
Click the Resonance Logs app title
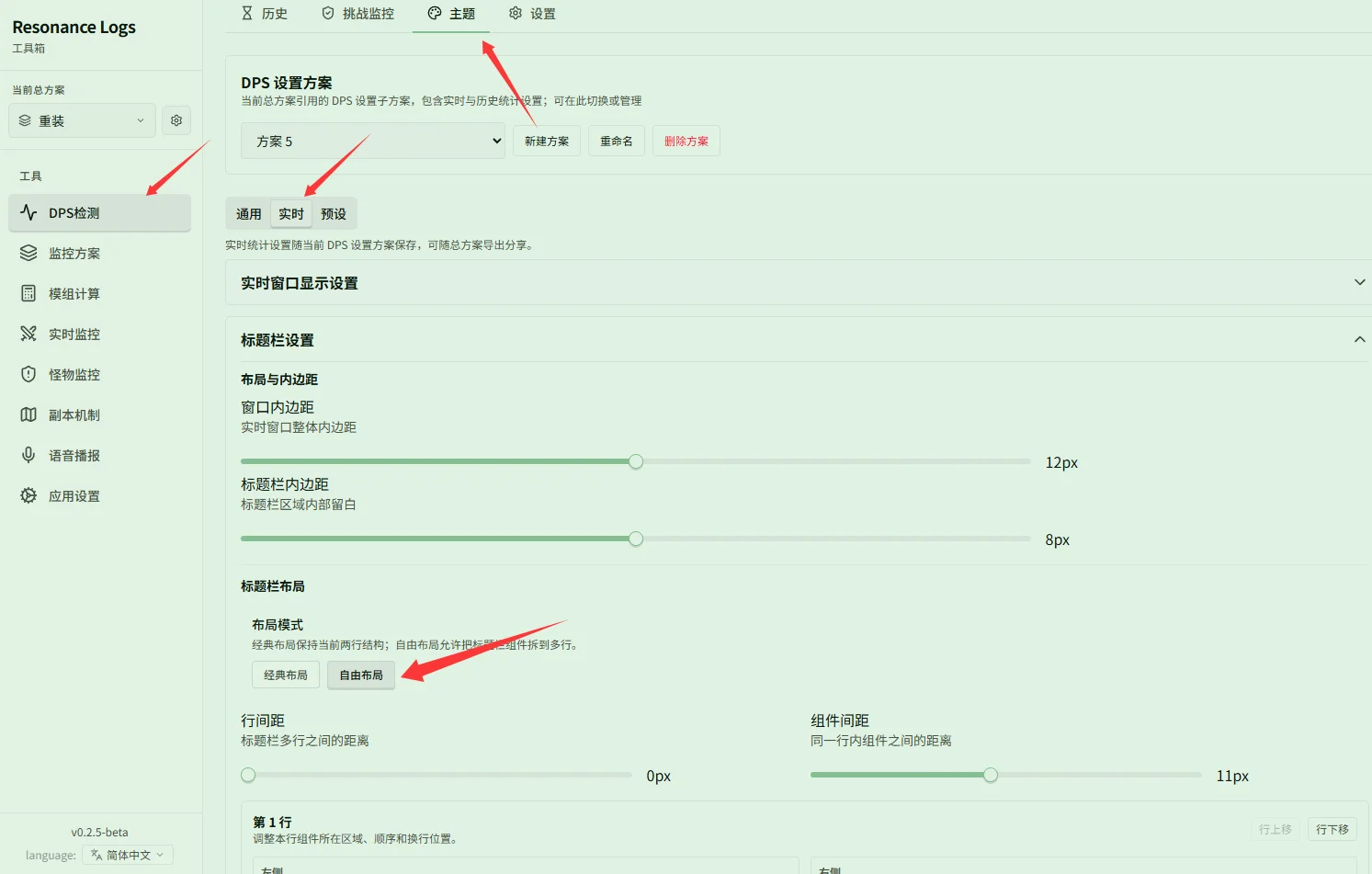pyautogui.click(x=74, y=28)
